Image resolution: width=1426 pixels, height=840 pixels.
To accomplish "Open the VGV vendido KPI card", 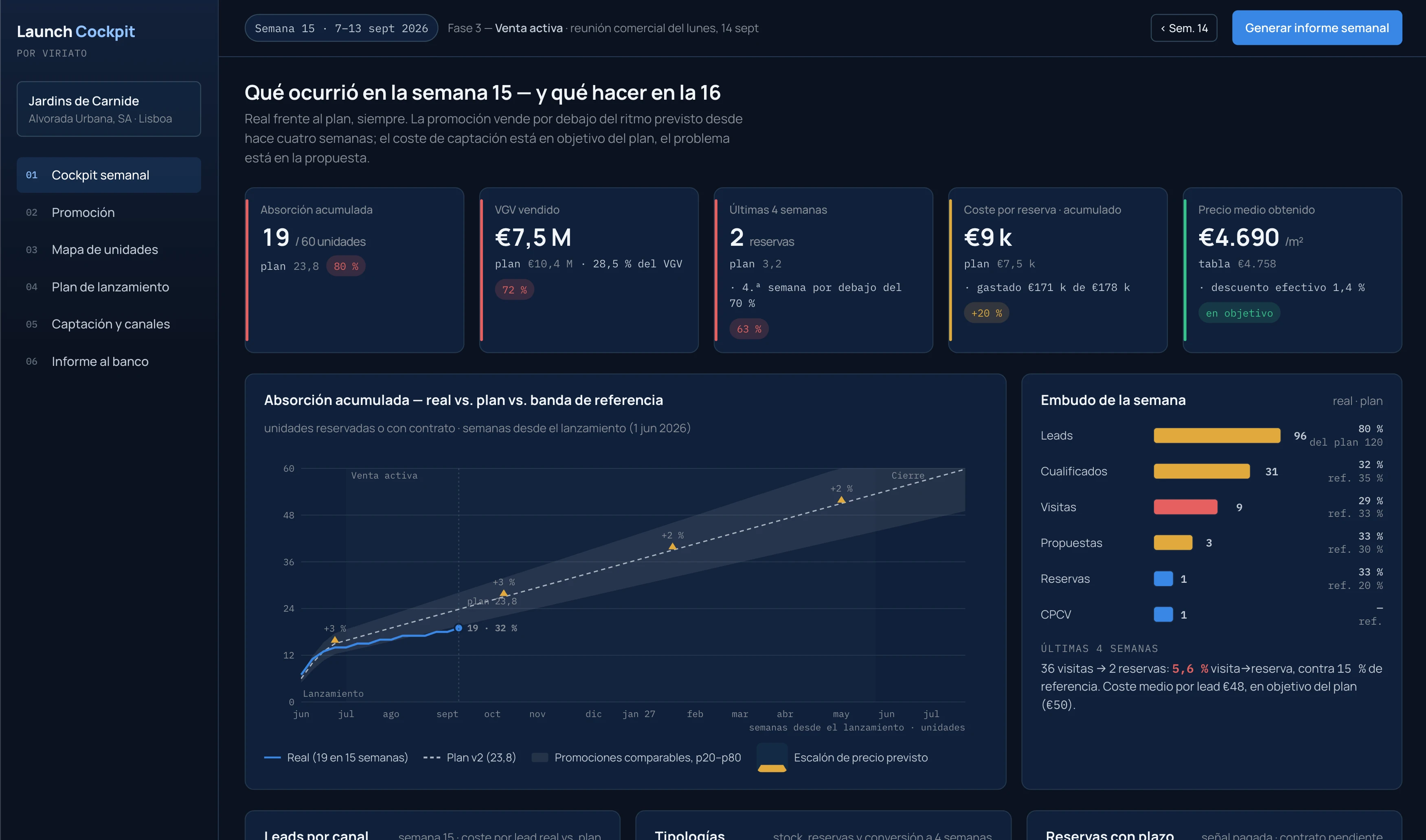I will 589,270.
